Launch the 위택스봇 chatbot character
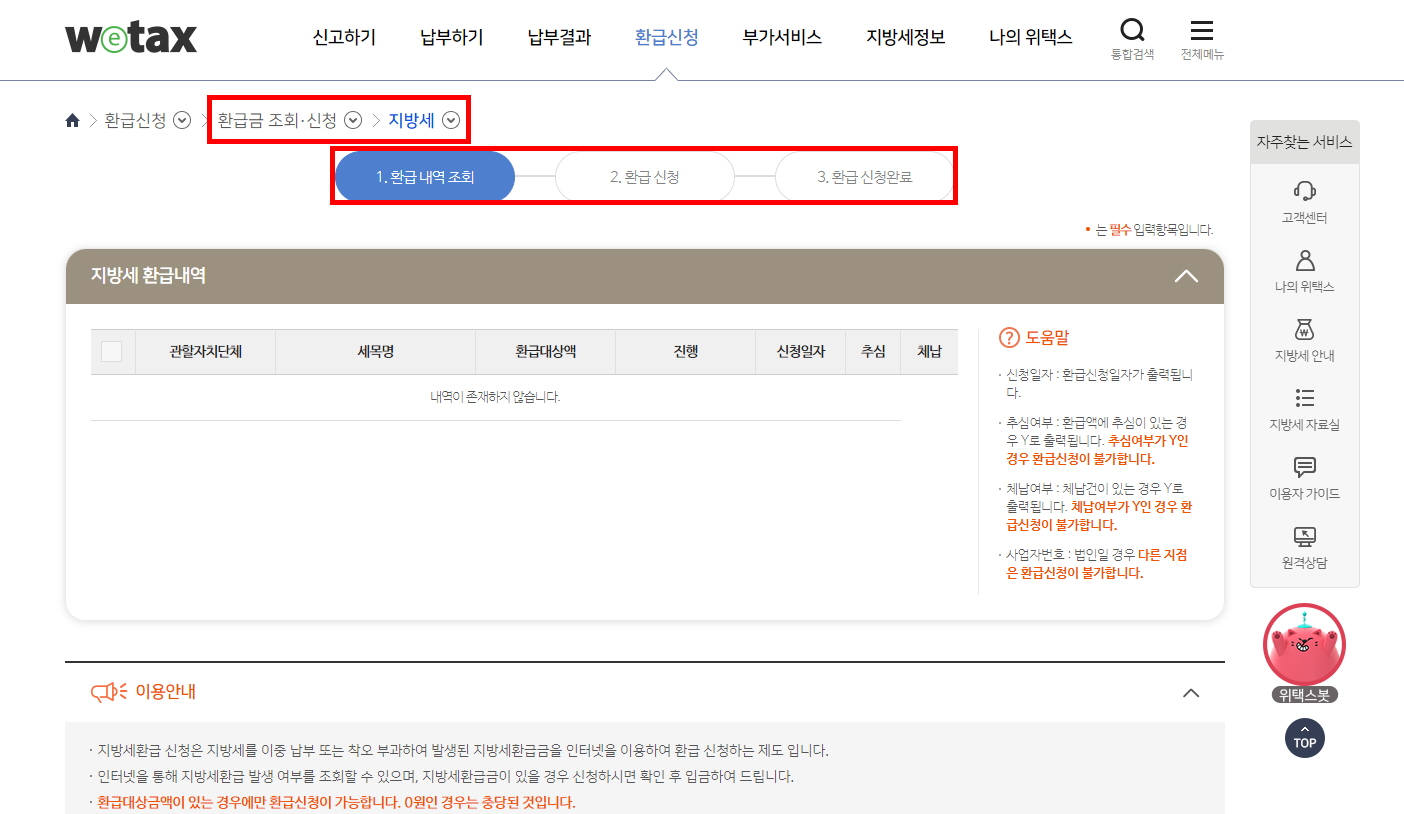 [x=1304, y=646]
